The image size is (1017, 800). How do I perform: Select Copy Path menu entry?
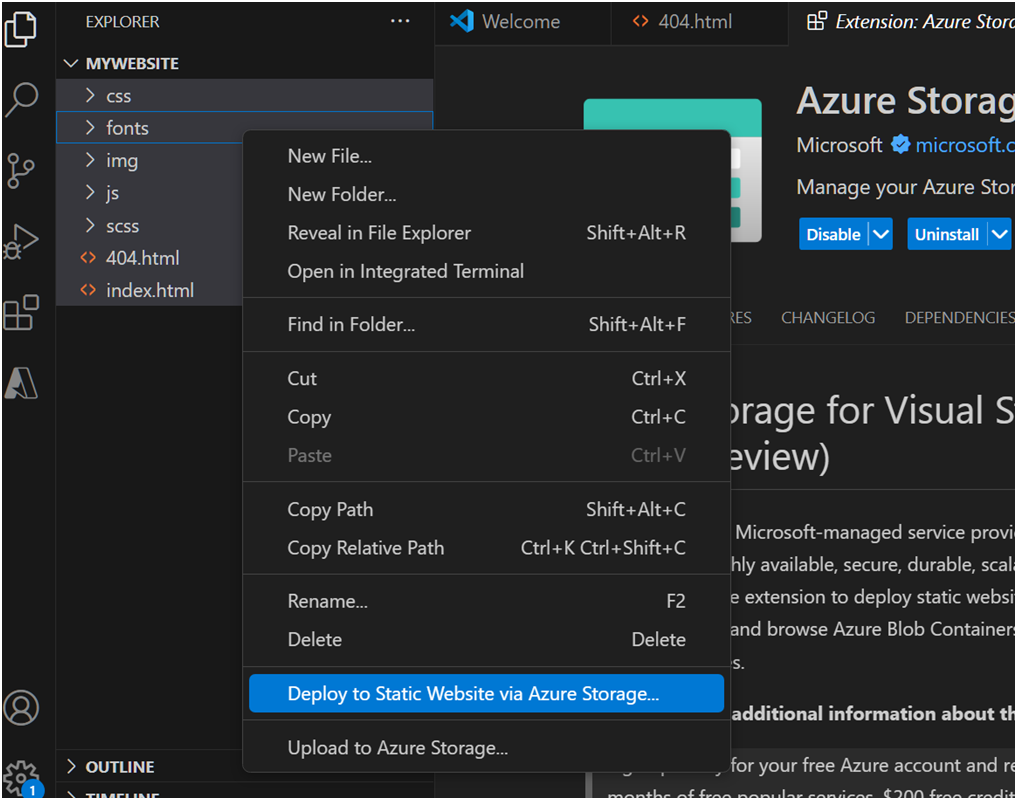pos(486,510)
